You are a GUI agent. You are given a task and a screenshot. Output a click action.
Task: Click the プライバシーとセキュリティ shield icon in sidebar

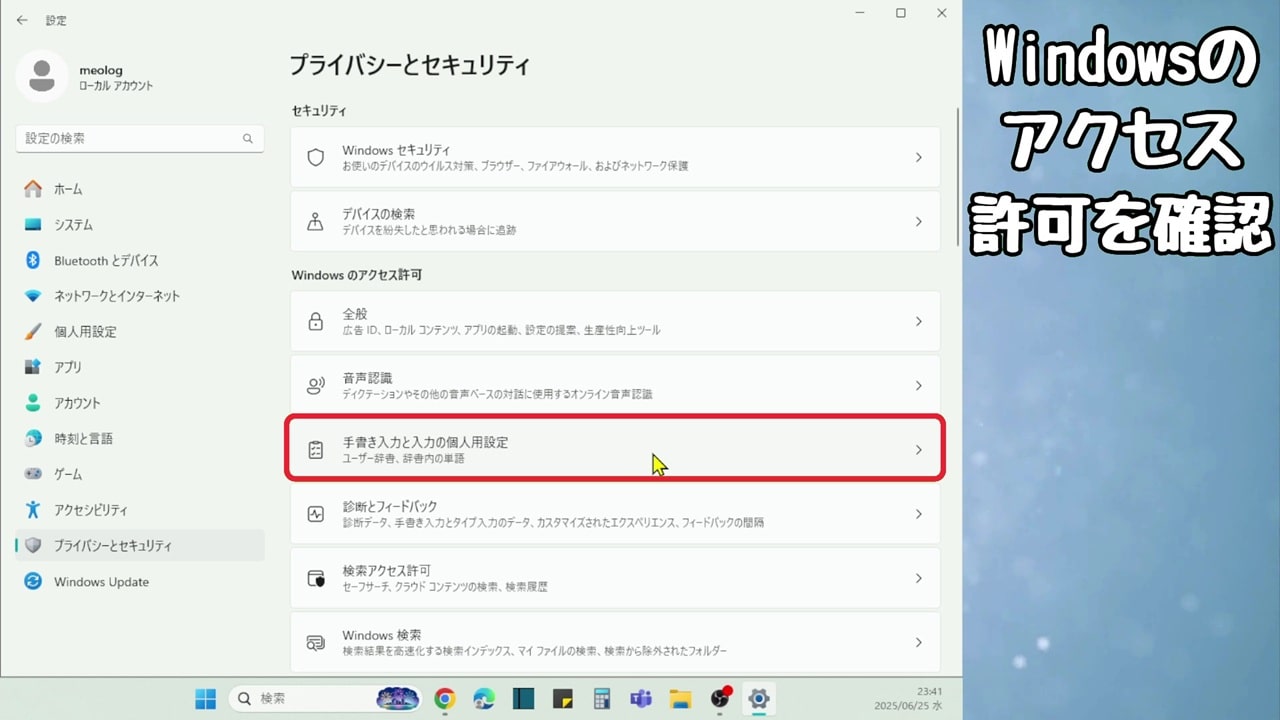coord(33,546)
